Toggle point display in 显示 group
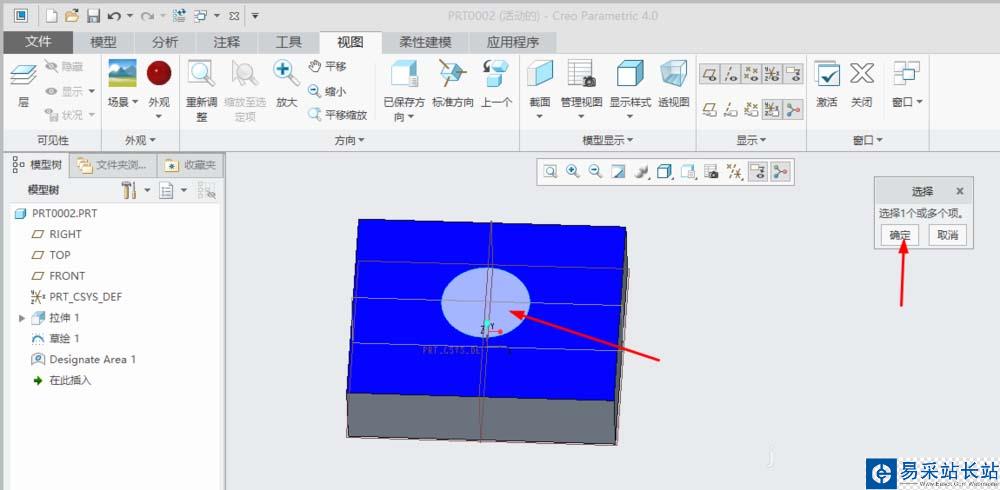This screenshot has width=1000, height=490. tap(752, 74)
